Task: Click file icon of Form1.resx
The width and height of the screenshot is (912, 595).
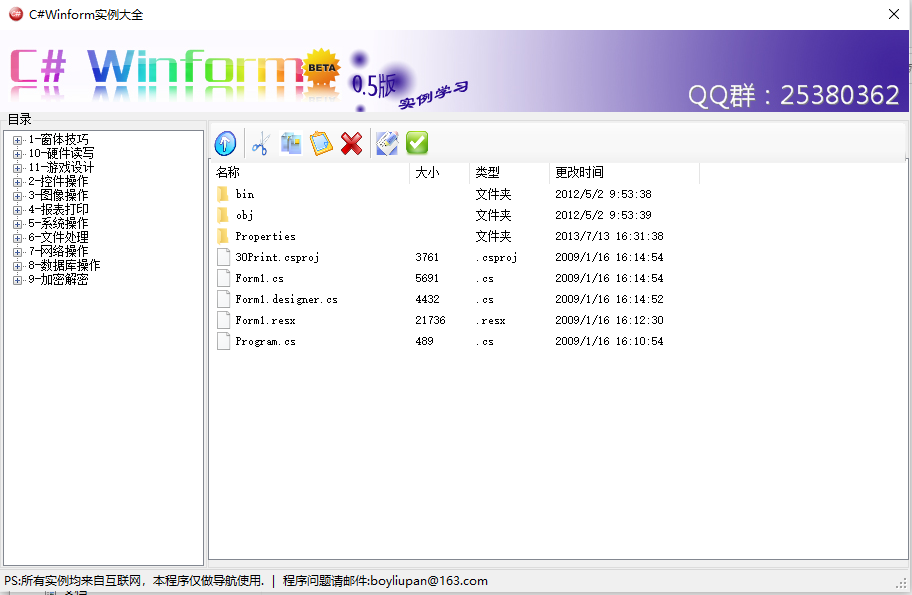Action: (223, 320)
